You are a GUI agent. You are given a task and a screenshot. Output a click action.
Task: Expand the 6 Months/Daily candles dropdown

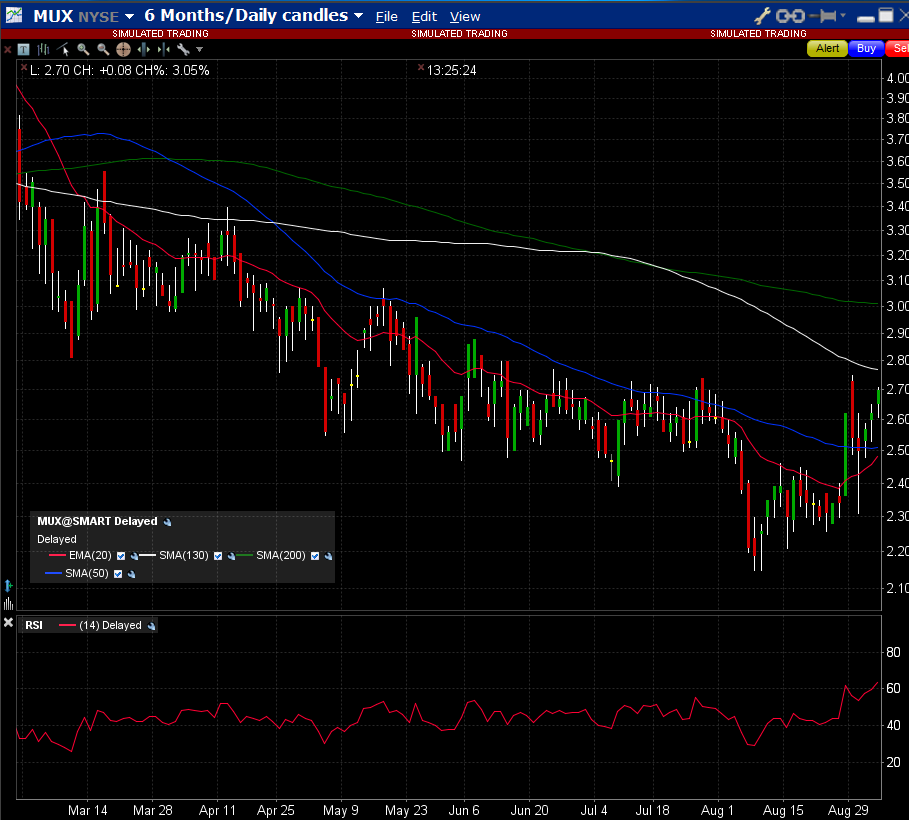point(358,16)
